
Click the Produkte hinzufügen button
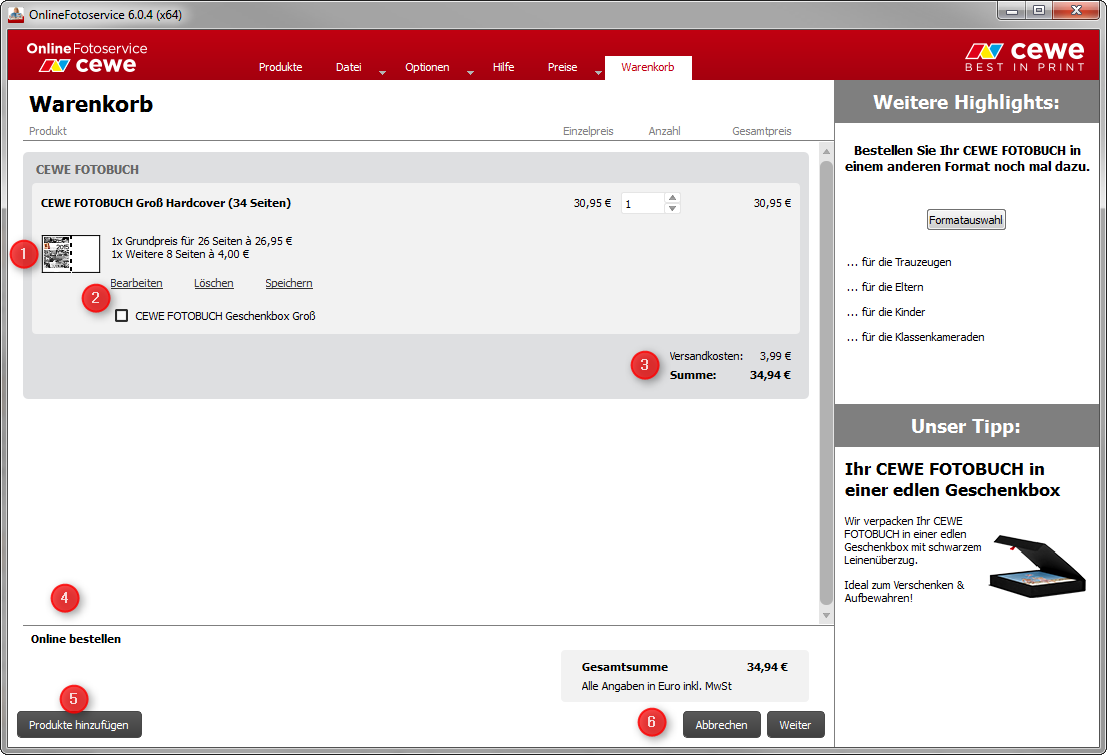(79, 725)
